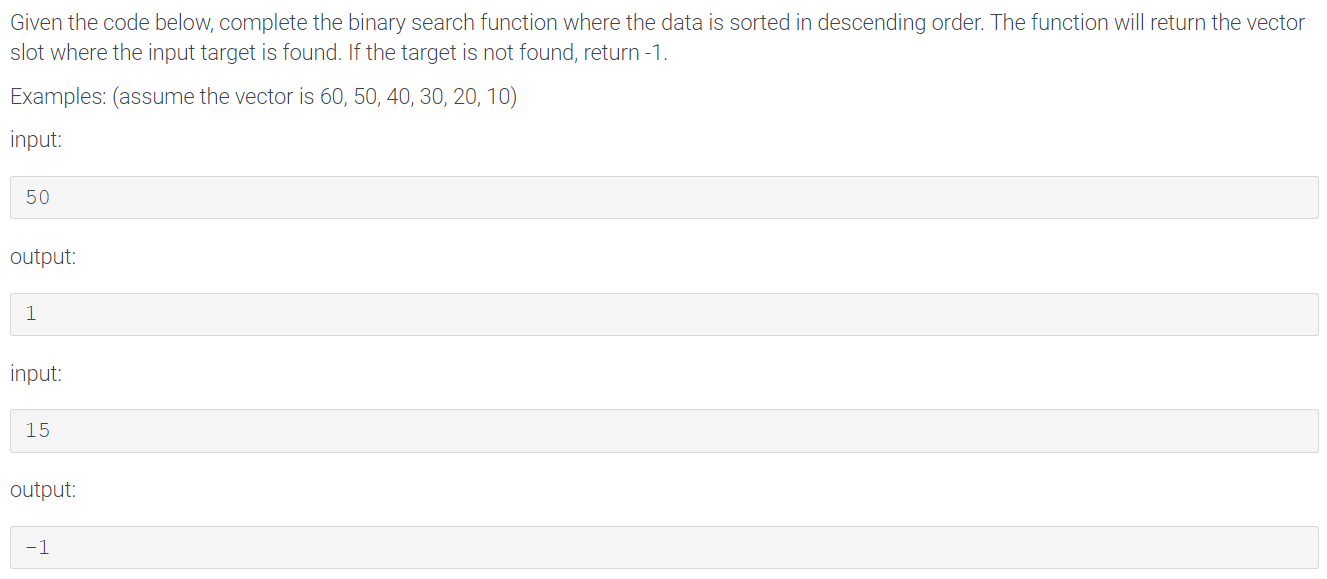This screenshot has width=1327, height=579.
Task: Click the "input:" label above the 15 box
Action: pyautogui.click(x=36, y=374)
